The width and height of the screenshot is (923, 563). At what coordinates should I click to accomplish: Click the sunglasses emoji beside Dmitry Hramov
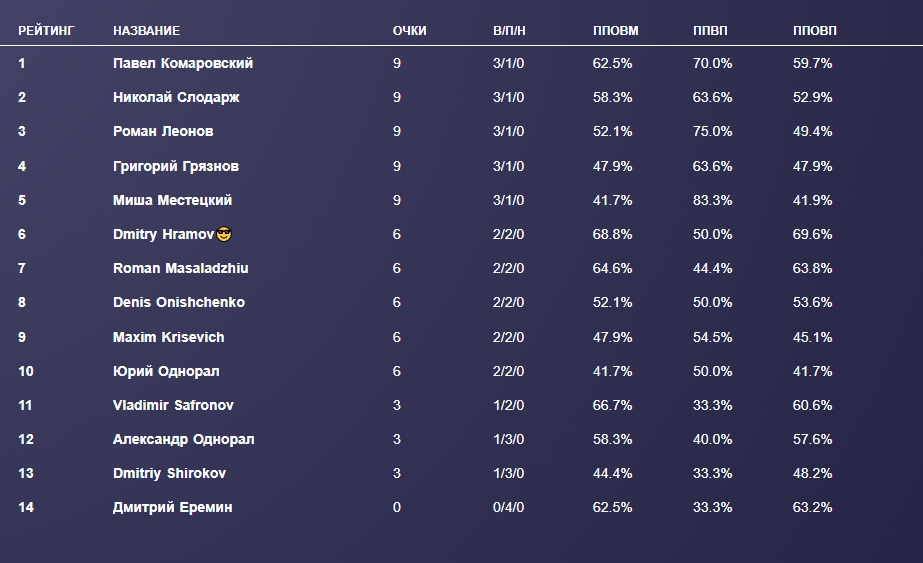pyautogui.click(x=224, y=234)
